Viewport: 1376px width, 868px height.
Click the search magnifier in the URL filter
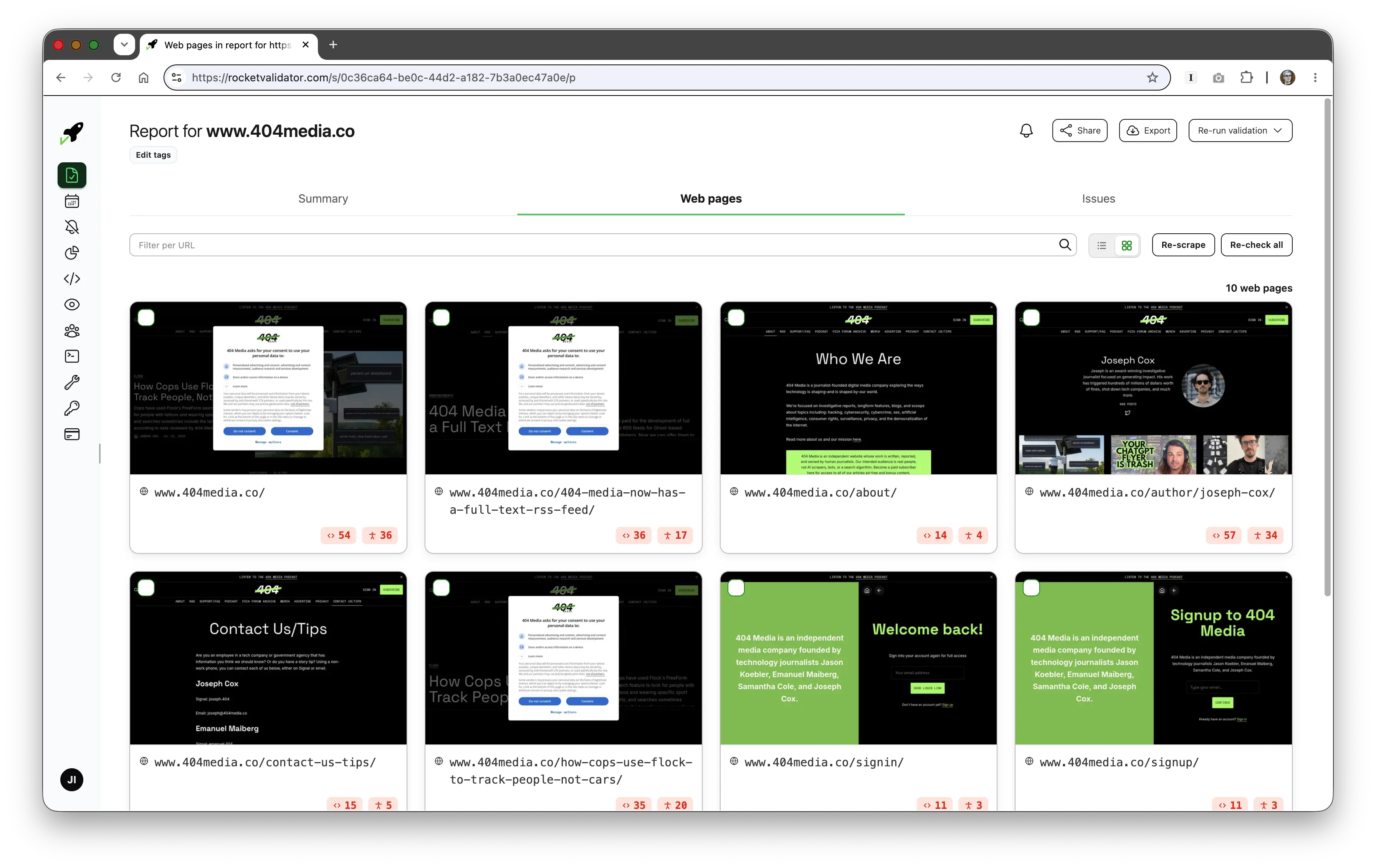(1065, 245)
